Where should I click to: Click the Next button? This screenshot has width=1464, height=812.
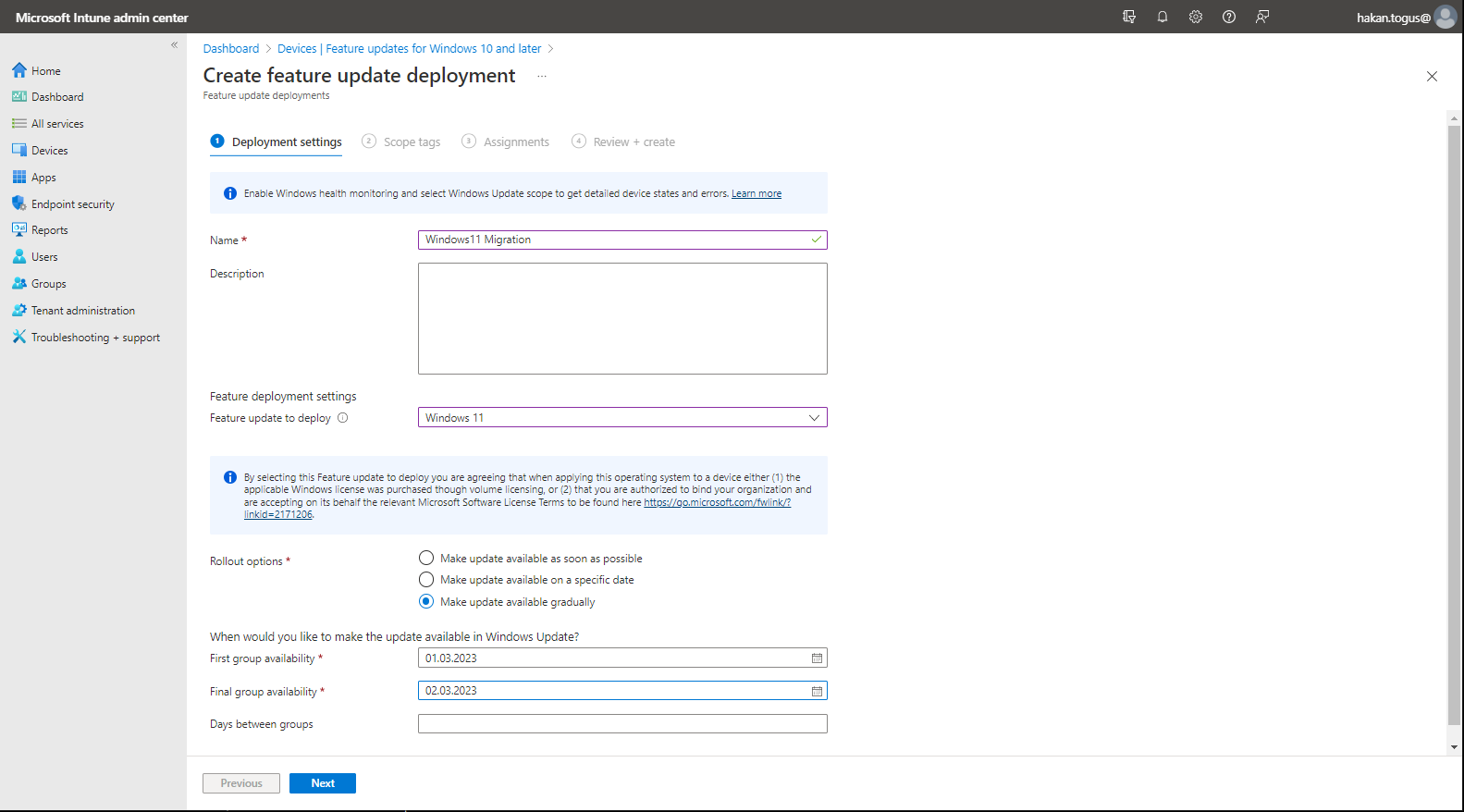[323, 783]
